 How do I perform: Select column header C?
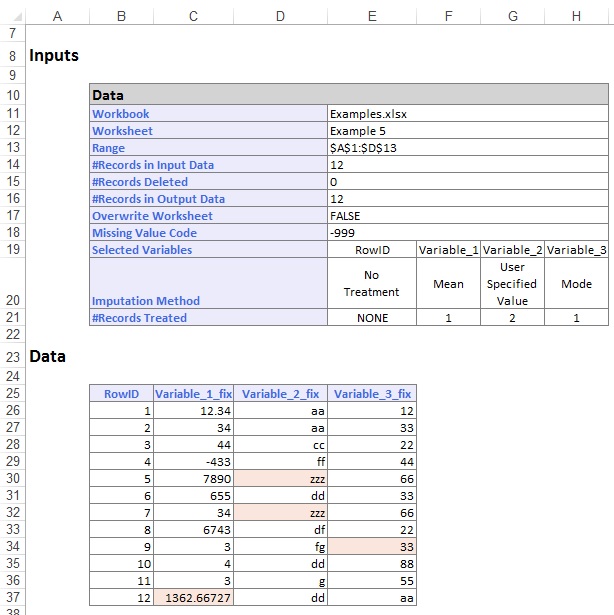(192, 15)
